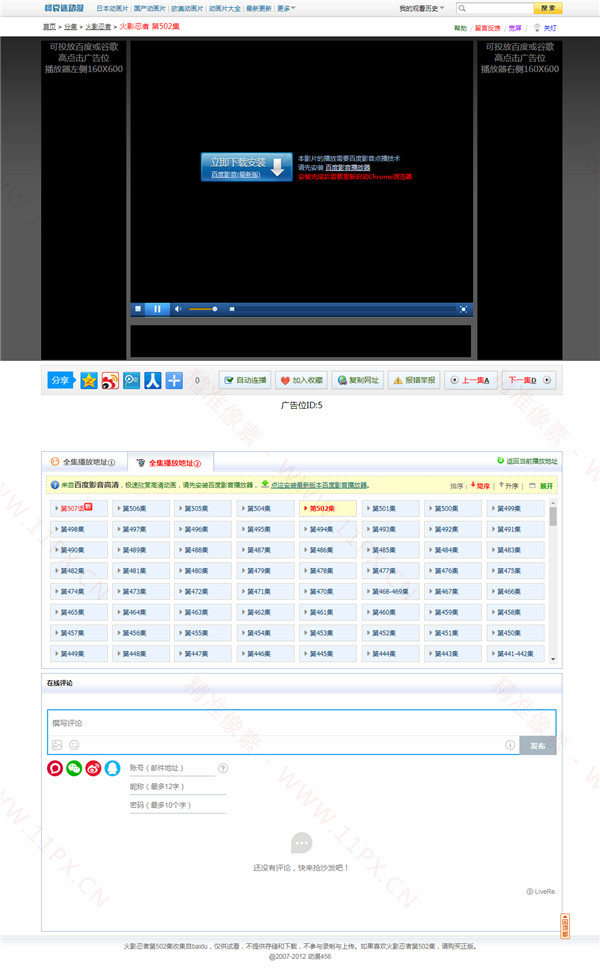Toggle 自动连播 auto-play
The width and height of the screenshot is (600, 975).
pos(245,380)
